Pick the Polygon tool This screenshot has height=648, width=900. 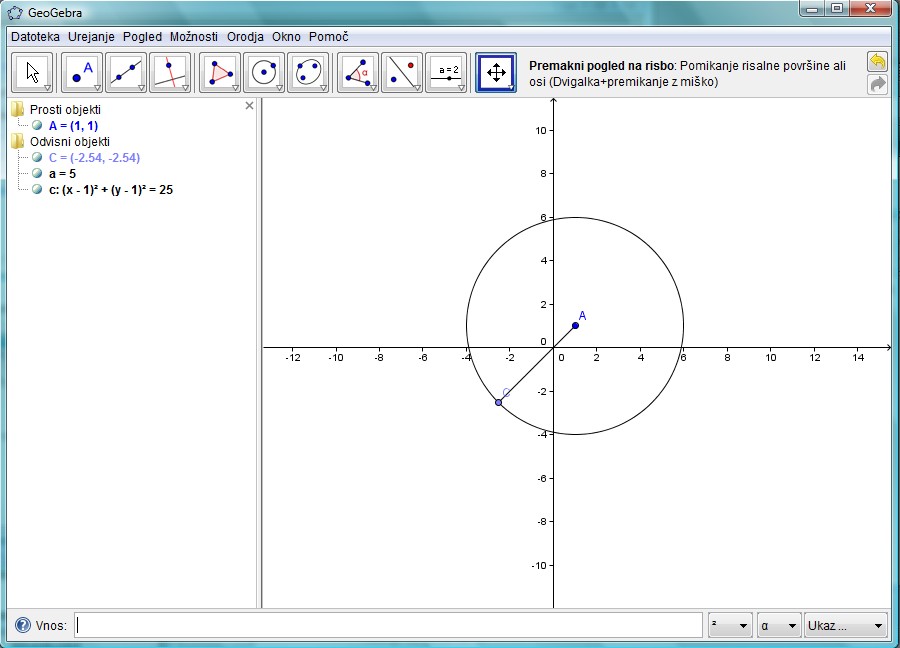[220, 73]
